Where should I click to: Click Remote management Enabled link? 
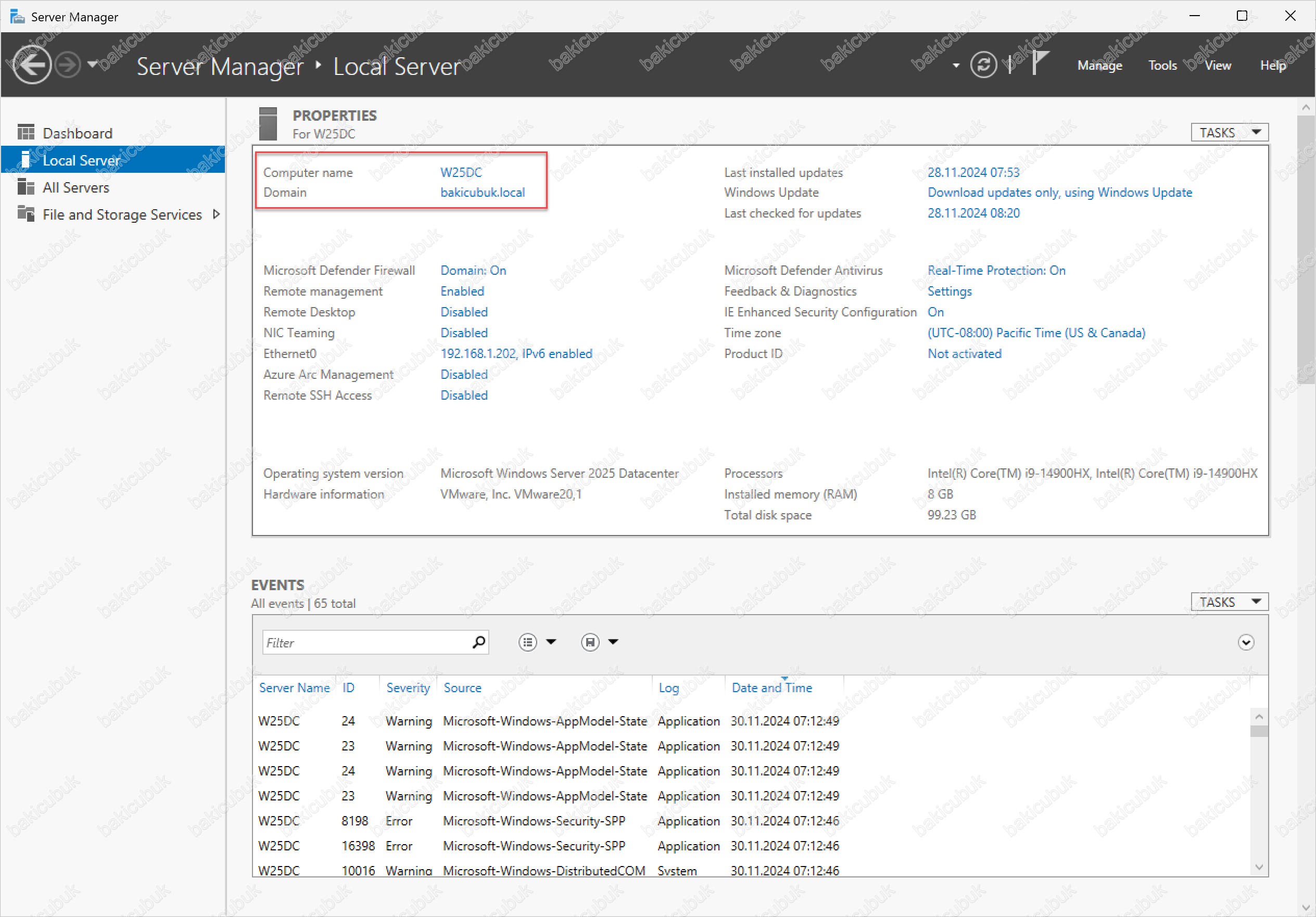462,291
